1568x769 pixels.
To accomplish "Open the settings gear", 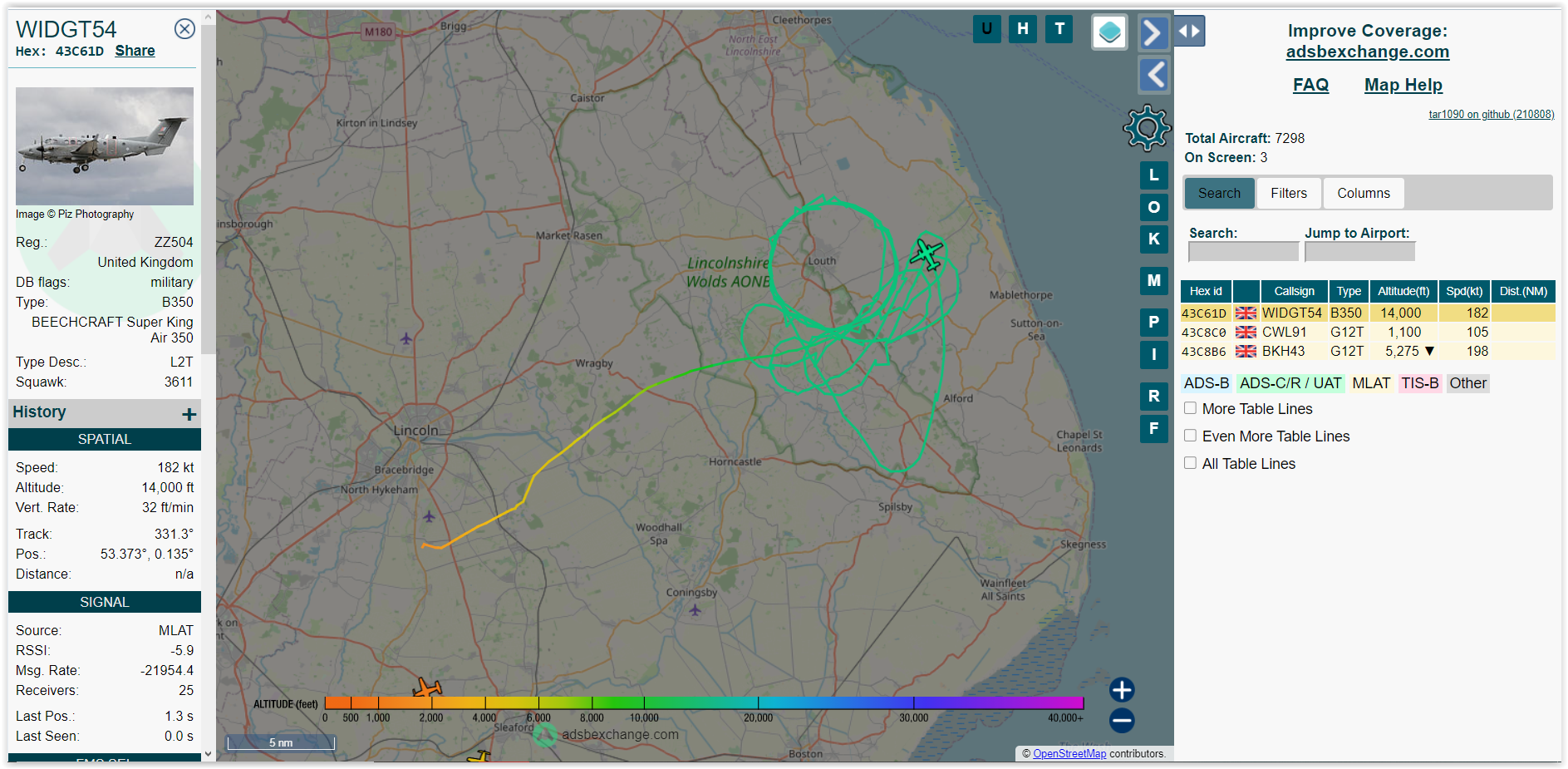I will pos(1147,127).
